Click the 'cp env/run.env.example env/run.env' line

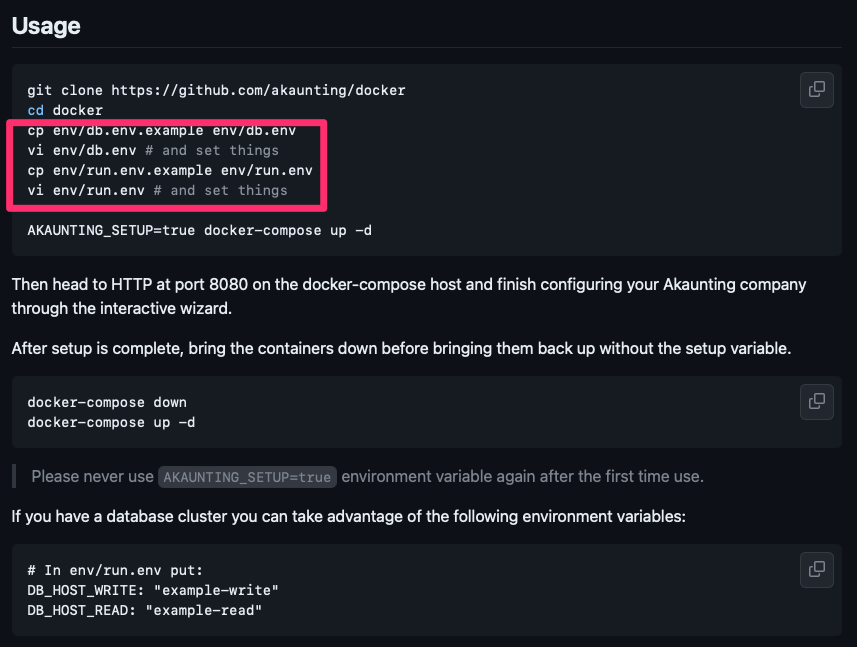pyautogui.click(x=170, y=170)
